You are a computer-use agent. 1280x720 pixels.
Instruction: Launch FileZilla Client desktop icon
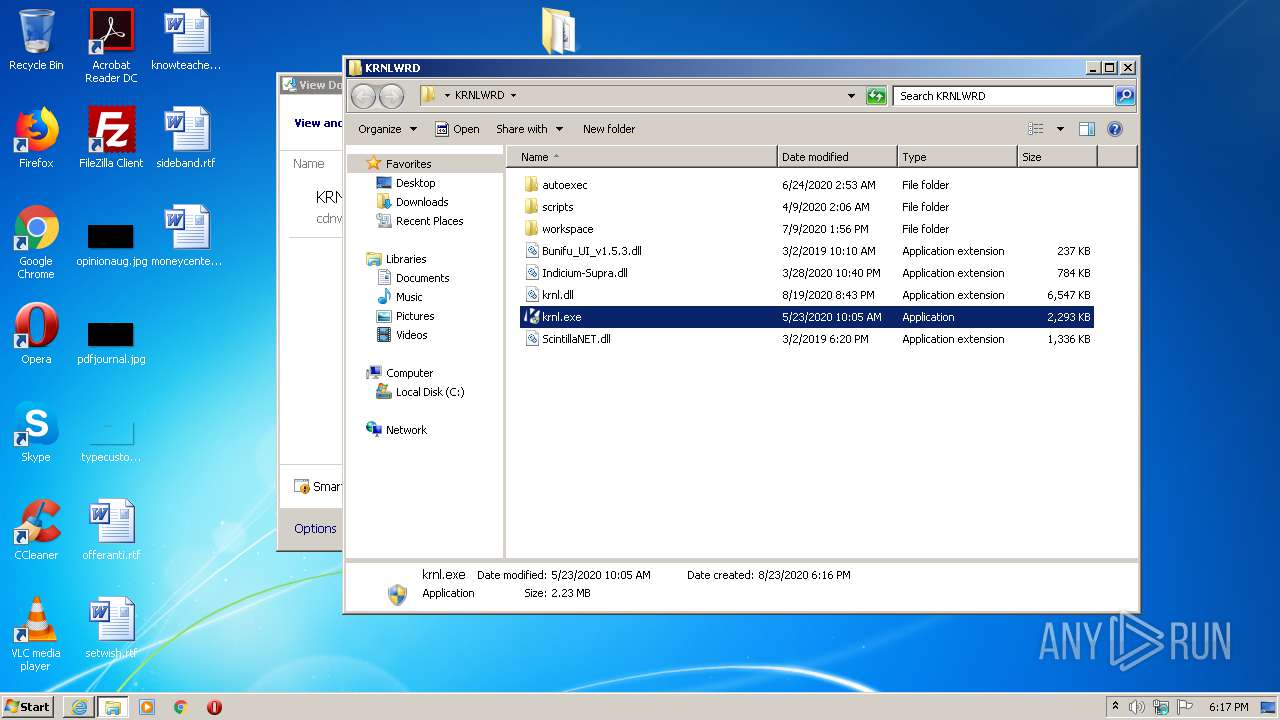(111, 138)
